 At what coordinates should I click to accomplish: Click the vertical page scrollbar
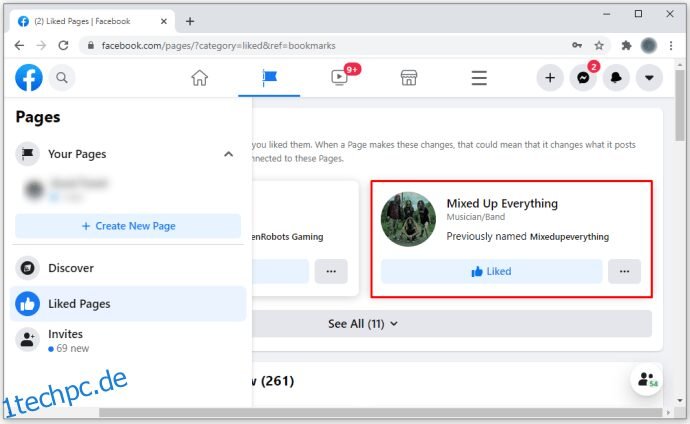pos(680,104)
